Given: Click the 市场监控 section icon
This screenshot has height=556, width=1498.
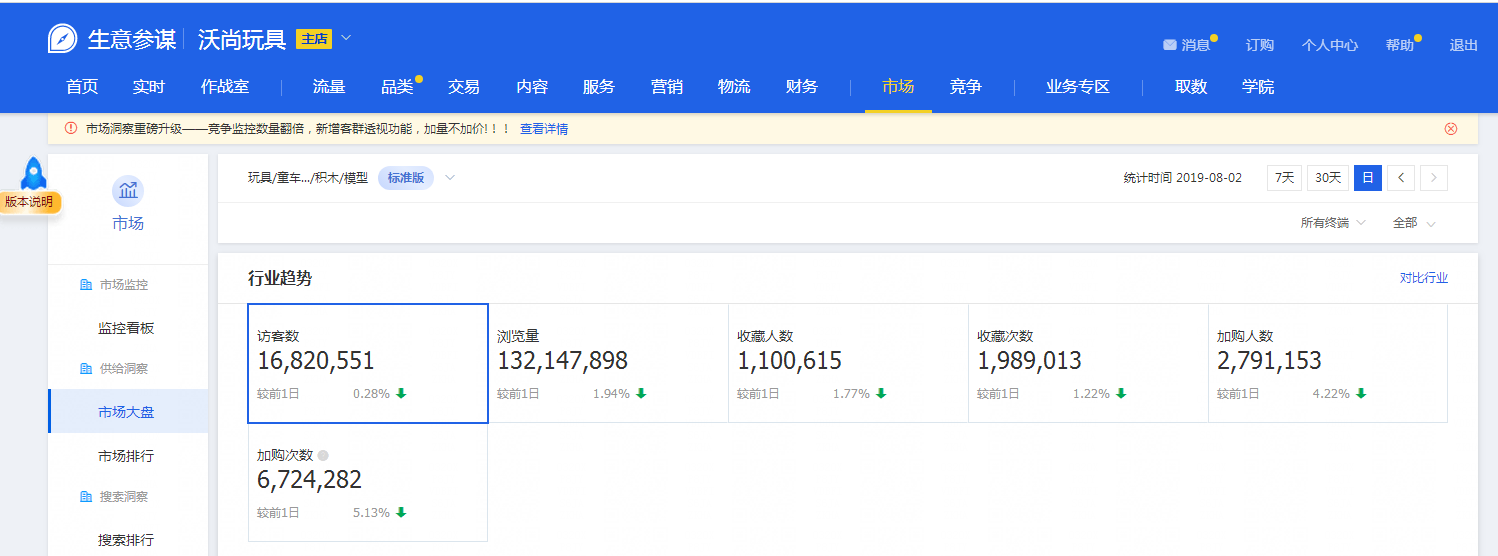Looking at the screenshot, I should [85, 285].
